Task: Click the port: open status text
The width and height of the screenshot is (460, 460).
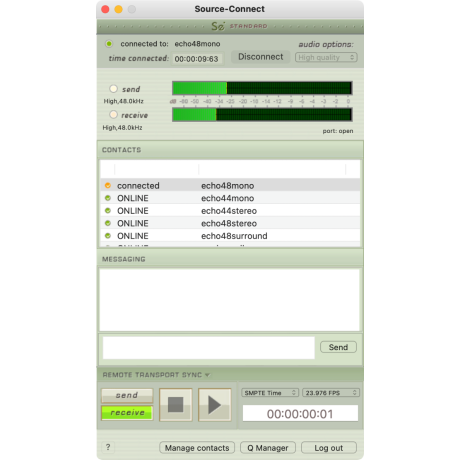Action: [338, 131]
